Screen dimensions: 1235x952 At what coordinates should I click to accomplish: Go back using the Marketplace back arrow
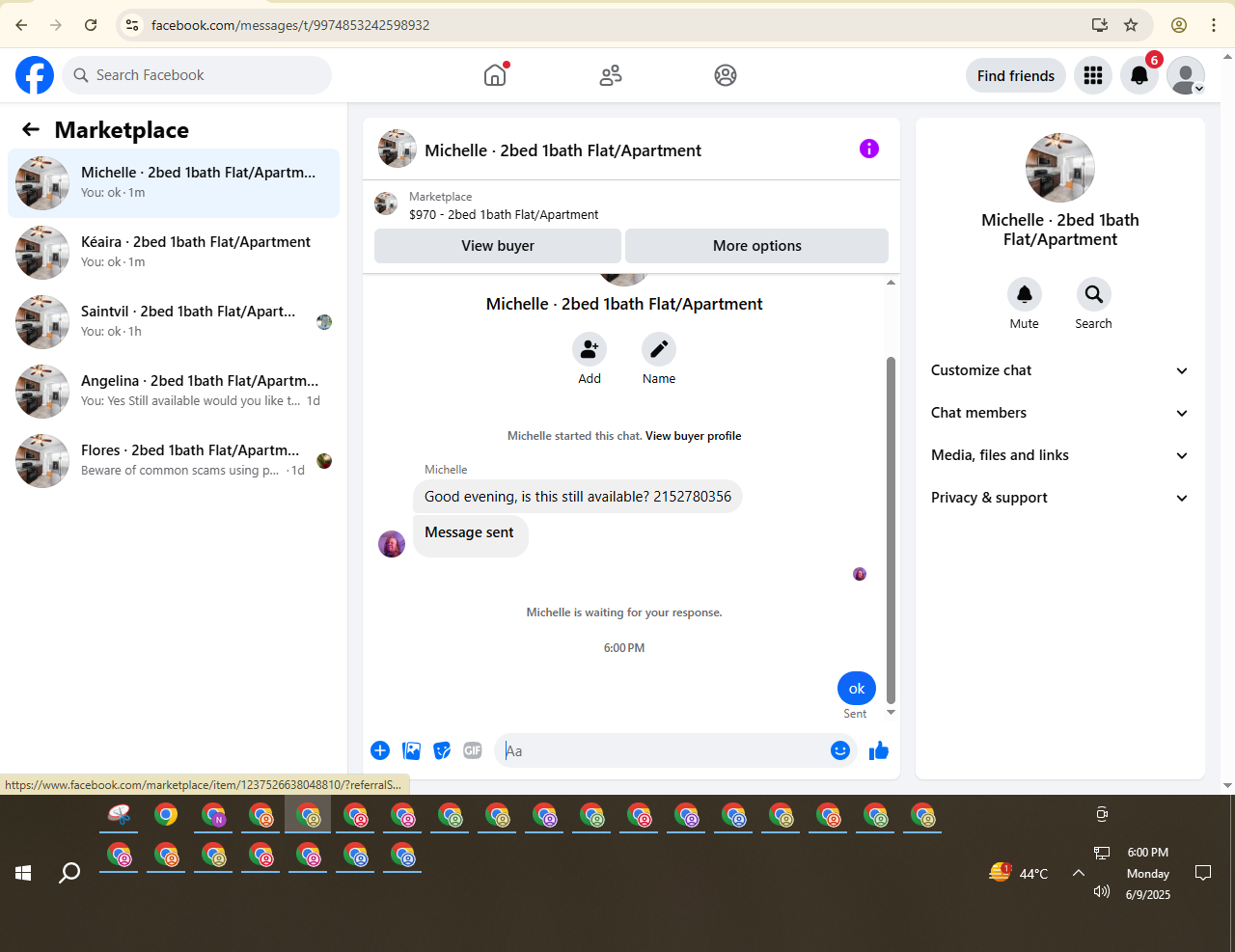pyautogui.click(x=31, y=129)
